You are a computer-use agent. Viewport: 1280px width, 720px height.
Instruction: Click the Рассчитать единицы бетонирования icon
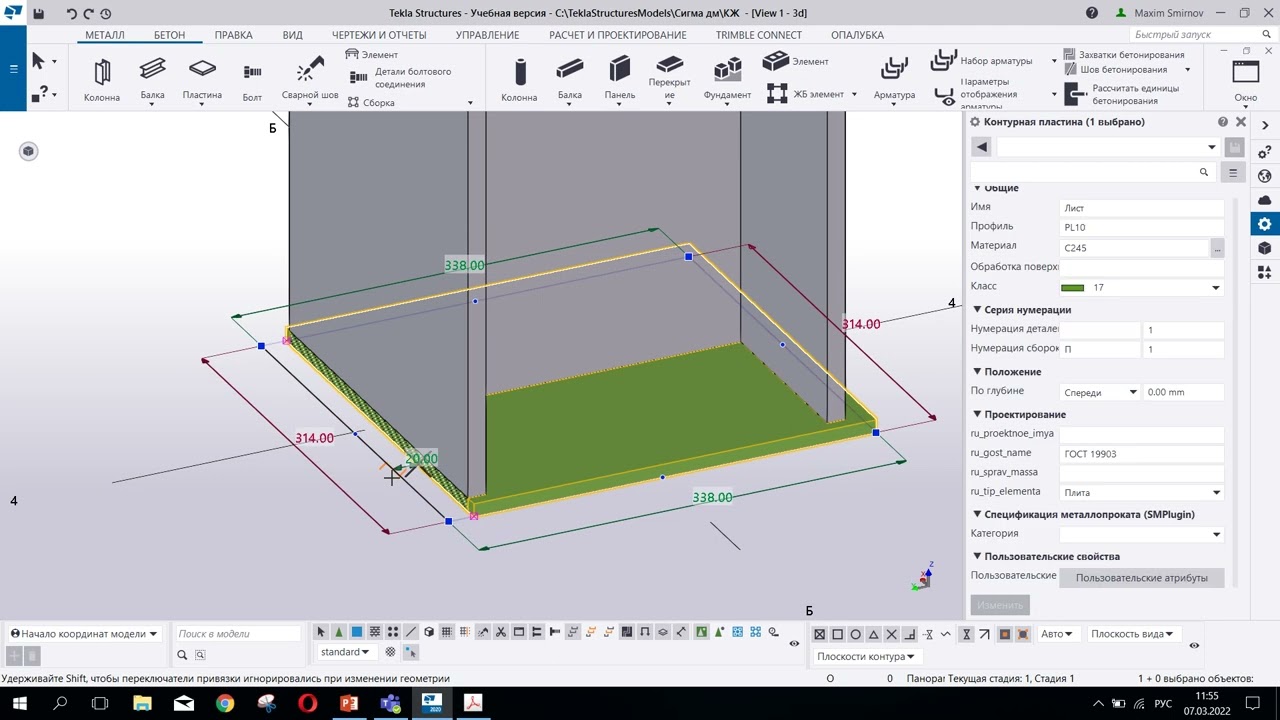click(x=1076, y=94)
